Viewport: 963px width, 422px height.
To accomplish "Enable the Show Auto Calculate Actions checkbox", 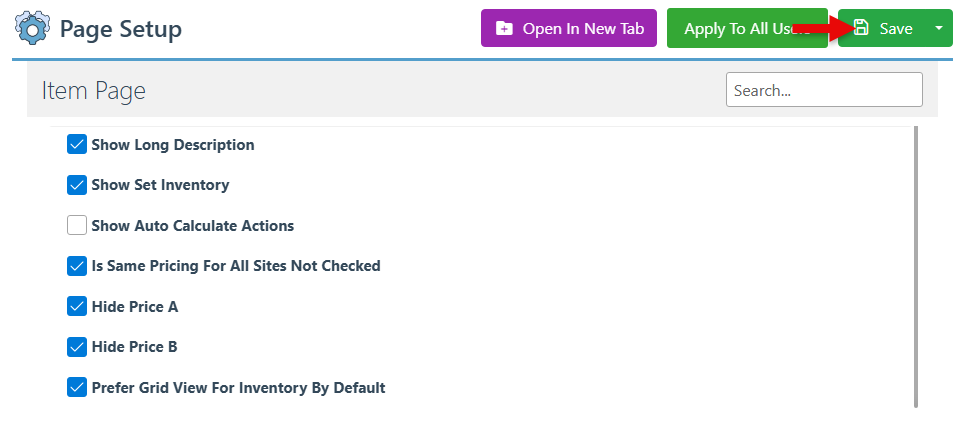I will (77, 225).
